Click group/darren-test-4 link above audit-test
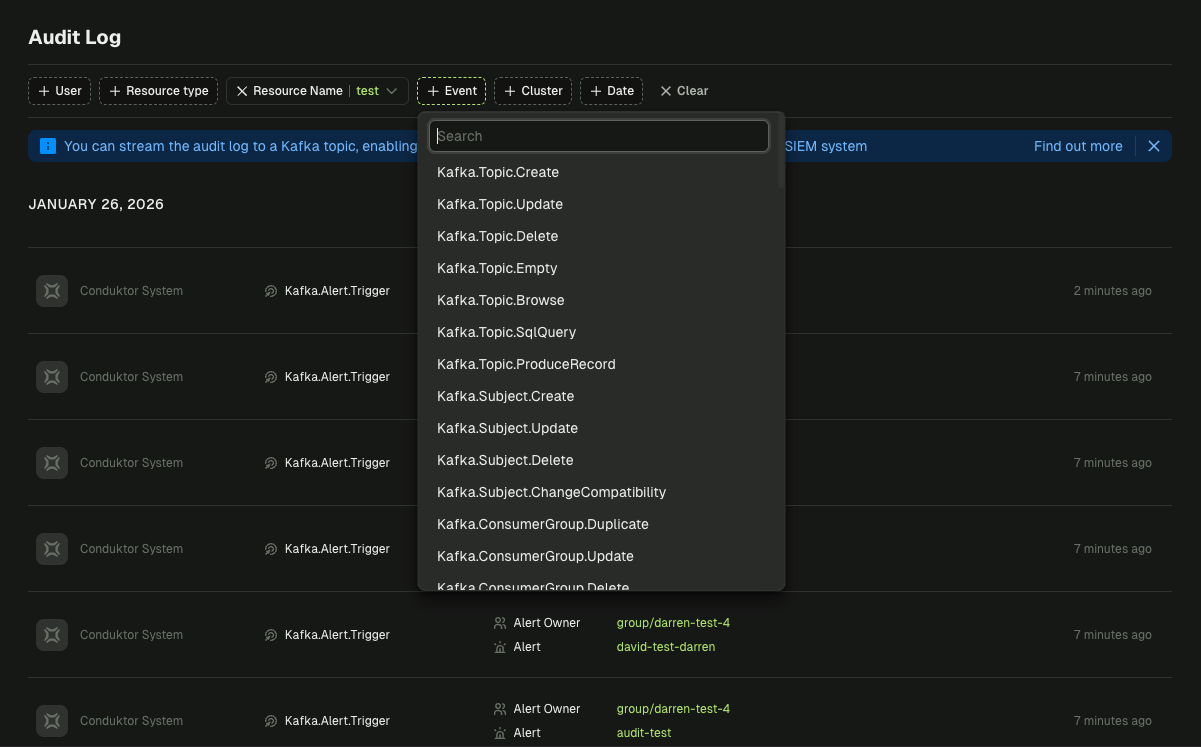This screenshot has width=1201, height=747. point(673,709)
